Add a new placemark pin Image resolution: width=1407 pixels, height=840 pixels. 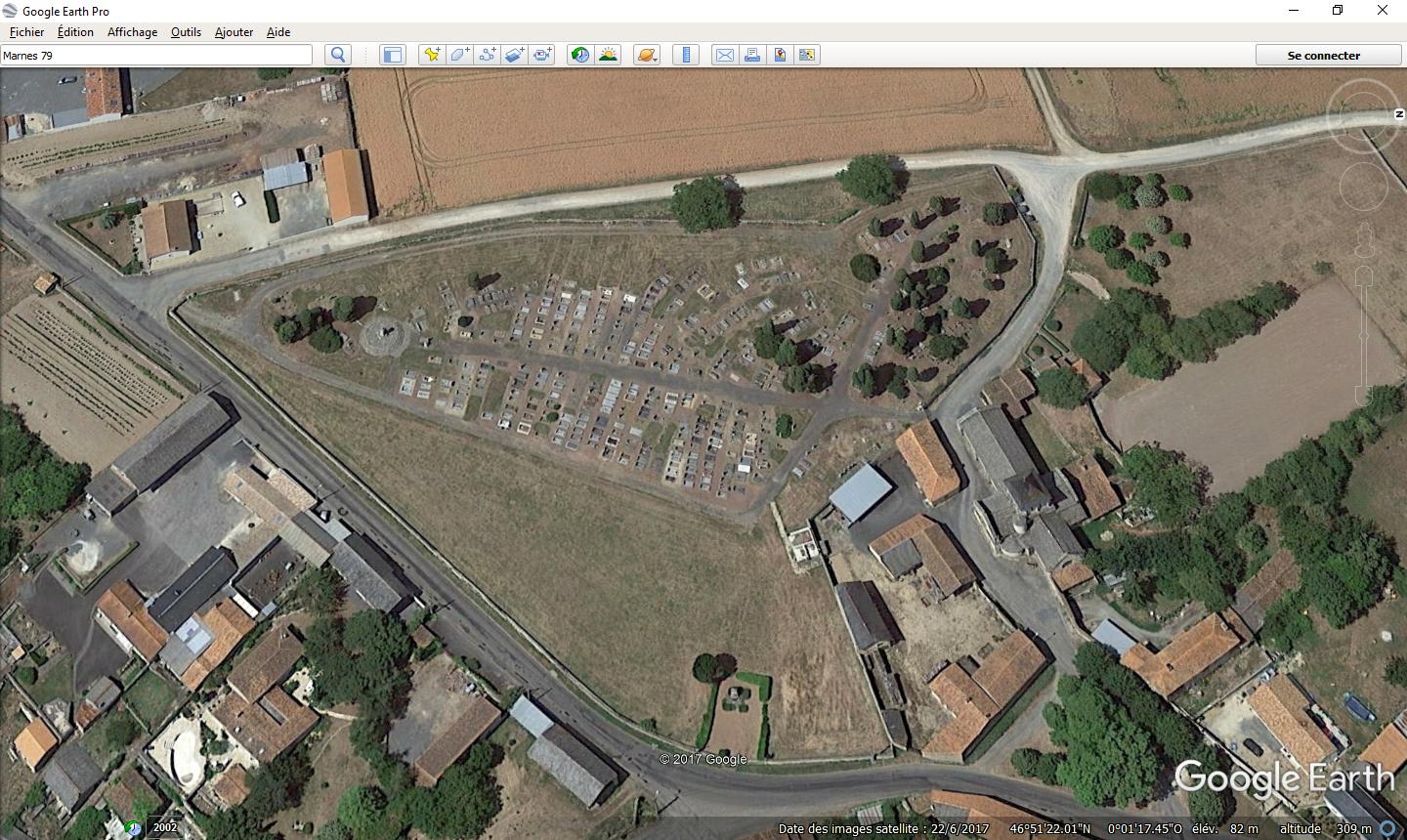tap(431, 55)
